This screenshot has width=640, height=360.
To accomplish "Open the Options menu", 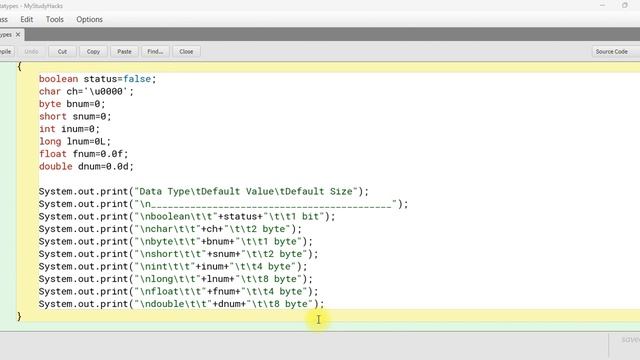I will tap(89, 19).
